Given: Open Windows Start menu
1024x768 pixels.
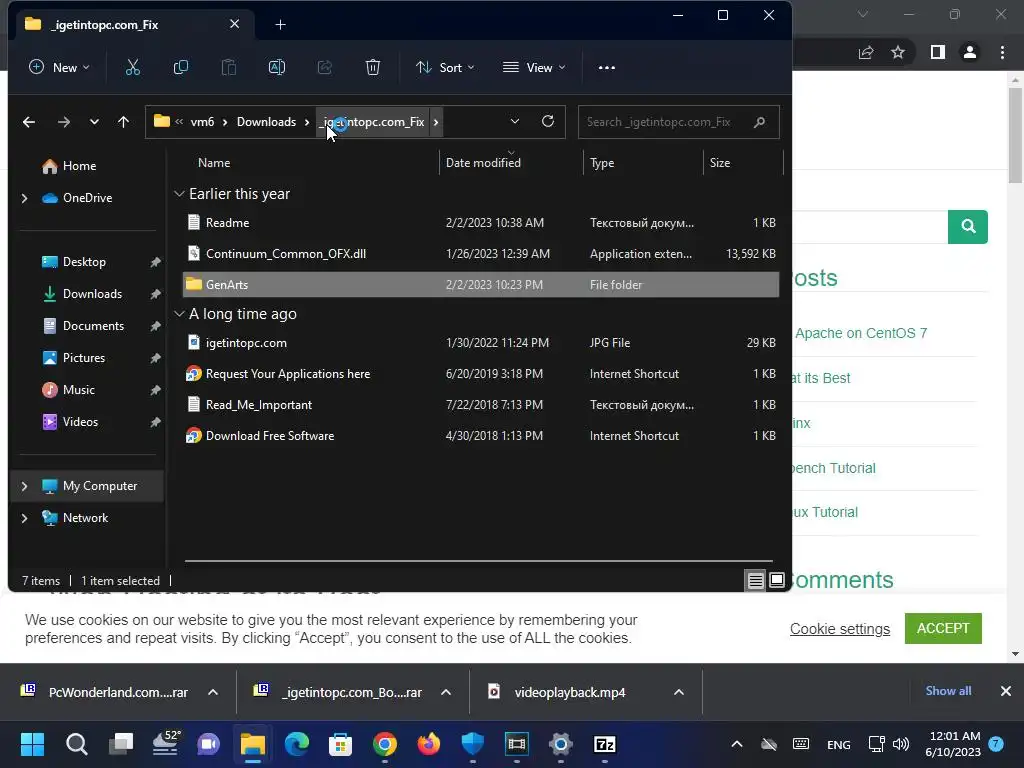Looking at the screenshot, I should 32,744.
